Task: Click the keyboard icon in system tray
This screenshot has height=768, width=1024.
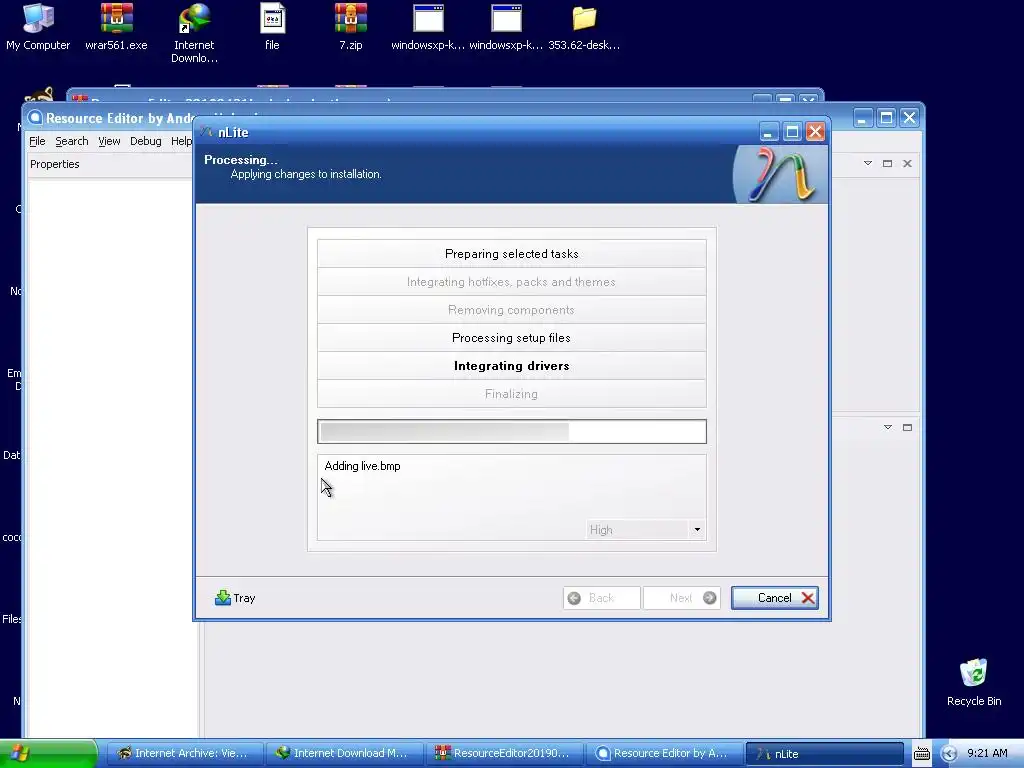Action: pos(921,754)
